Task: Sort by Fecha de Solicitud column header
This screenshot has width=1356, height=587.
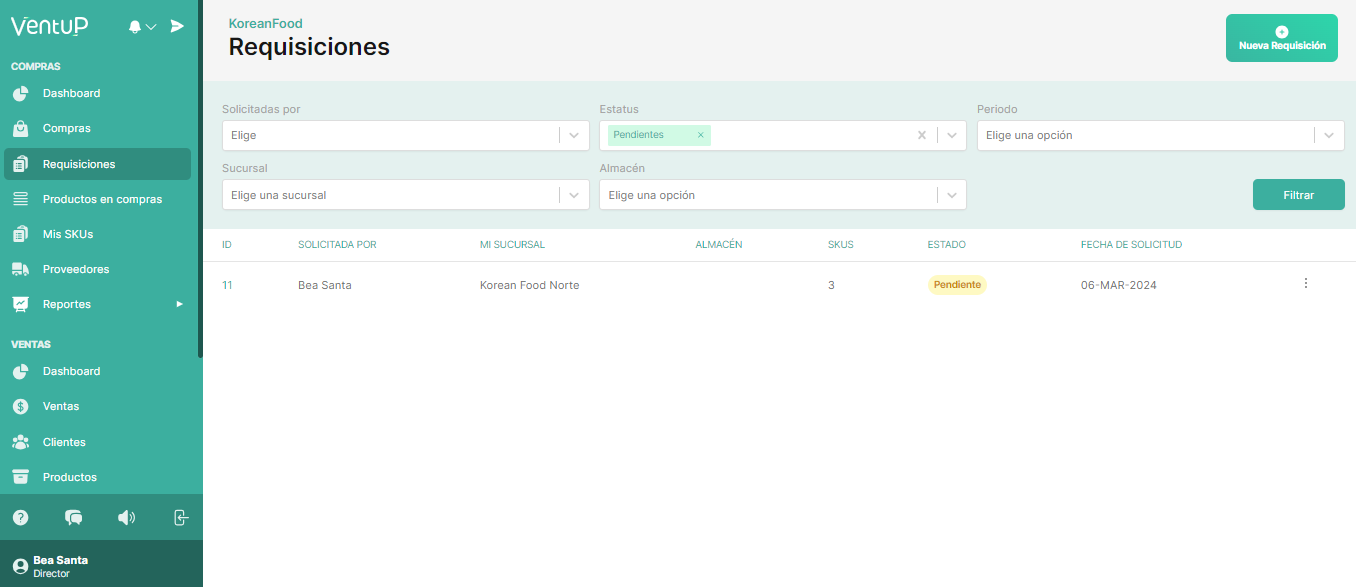Action: pyautogui.click(x=1131, y=245)
